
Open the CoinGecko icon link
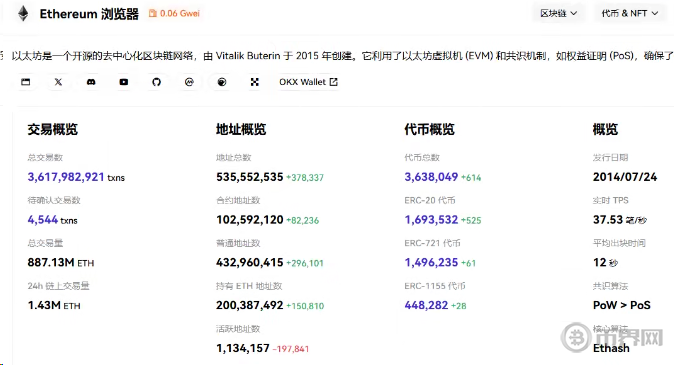(x=222, y=82)
